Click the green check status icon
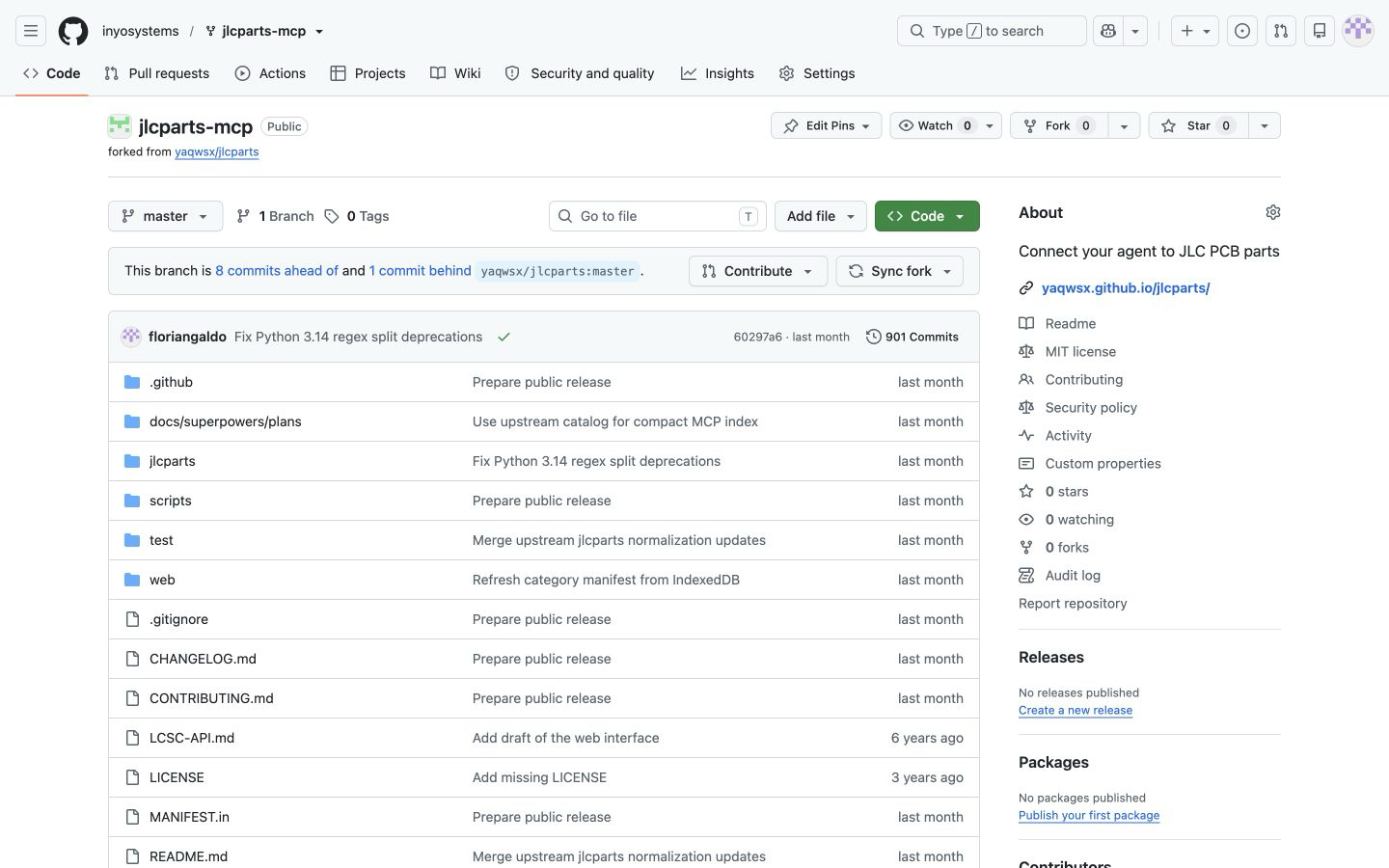 pos(504,337)
